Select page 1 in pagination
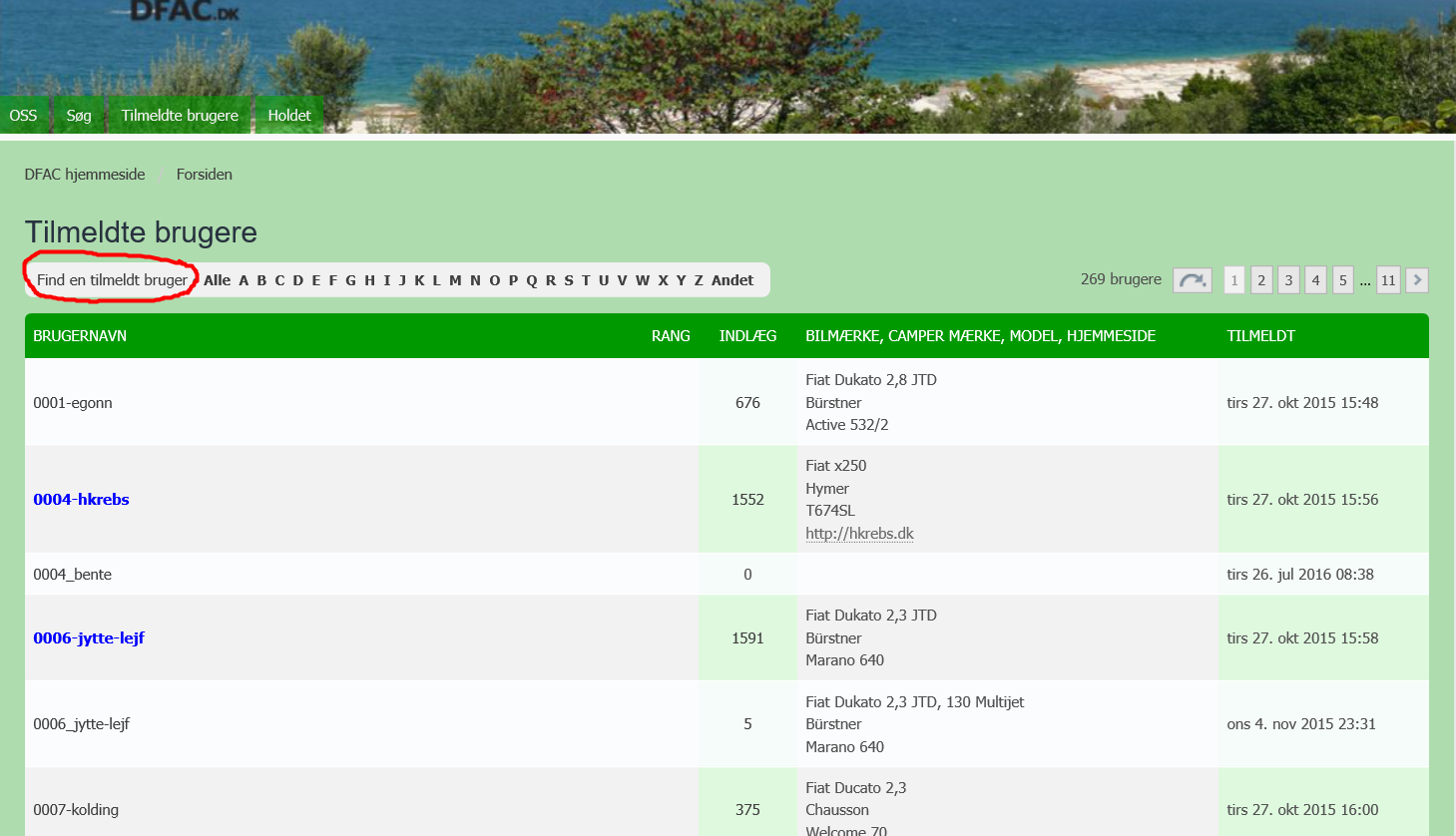Image resolution: width=1456 pixels, height=836 pixels. pyautogui.click(x=1234, y=280)
